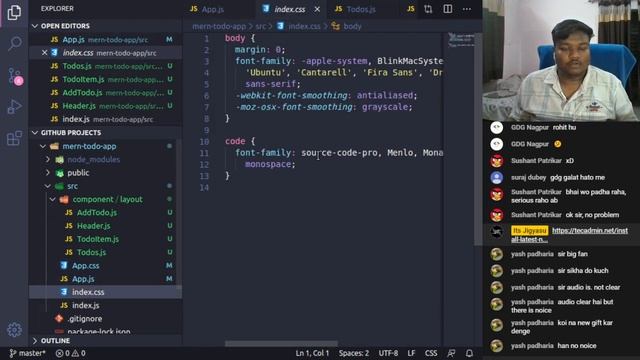This screenshot has height=360, width=640.
Task: Collapse the GitHub Projects section
Action: tap(70, 133)
